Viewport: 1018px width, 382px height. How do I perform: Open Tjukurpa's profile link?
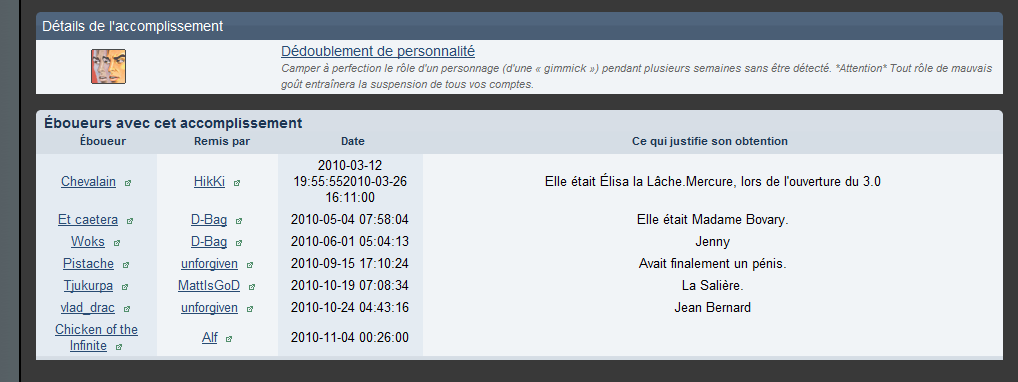coord(88,285)
